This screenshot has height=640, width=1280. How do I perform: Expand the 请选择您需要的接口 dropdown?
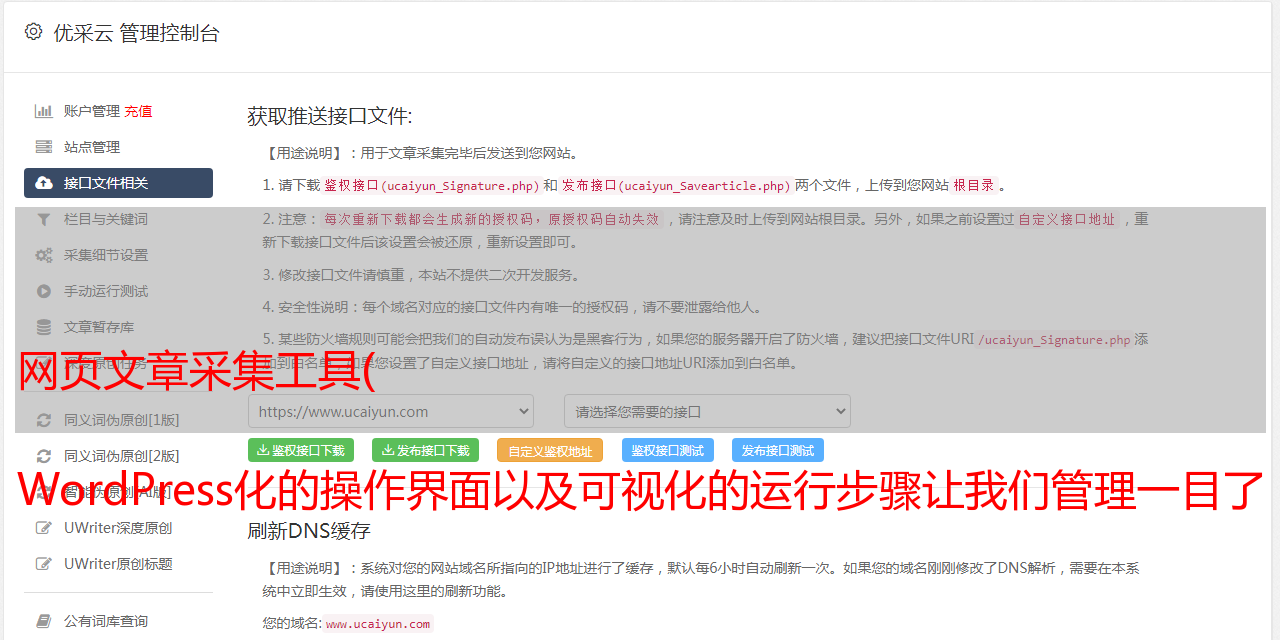(x=707, y=411)
